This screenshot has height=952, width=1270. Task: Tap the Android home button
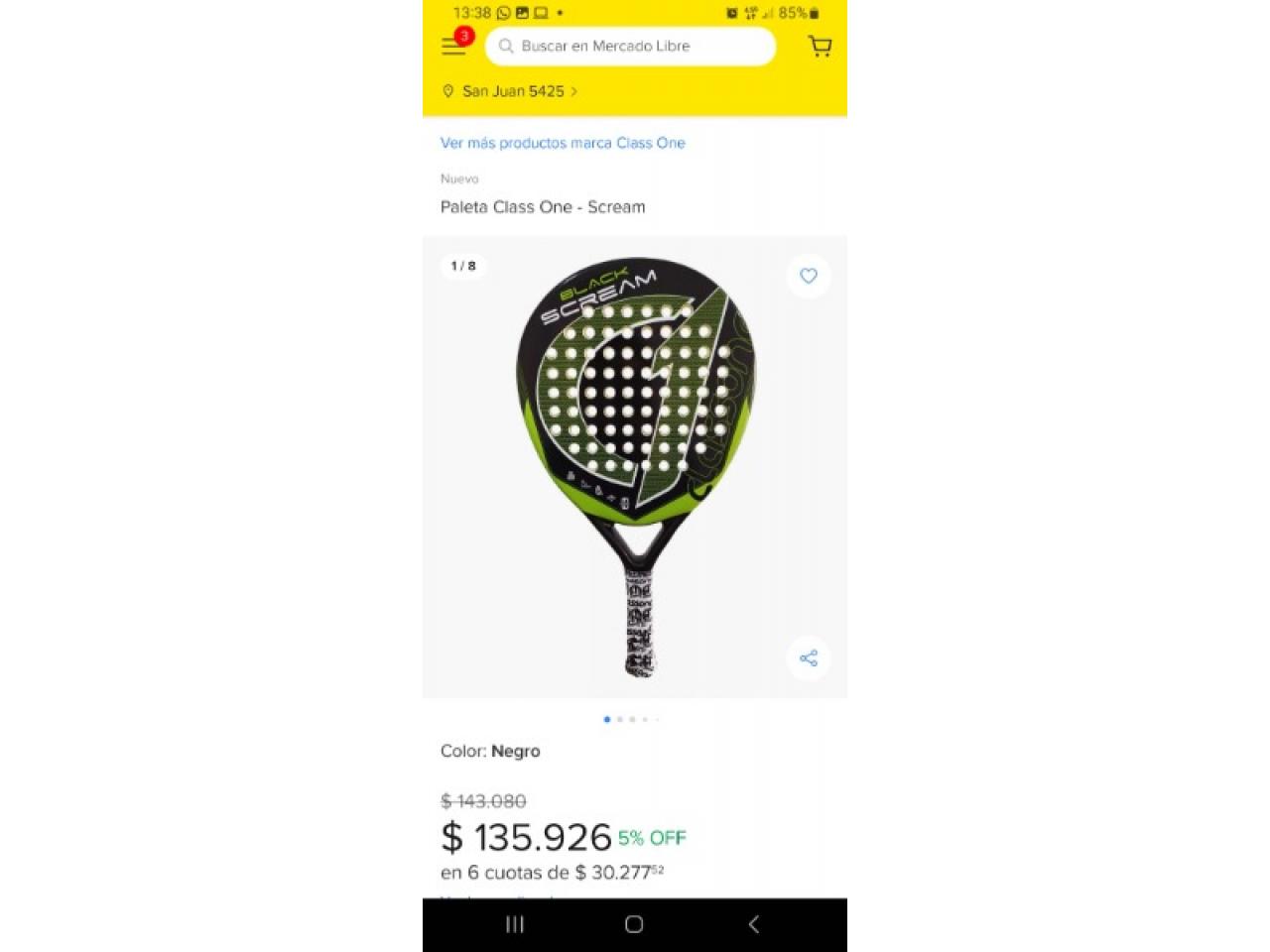(634, 924)
